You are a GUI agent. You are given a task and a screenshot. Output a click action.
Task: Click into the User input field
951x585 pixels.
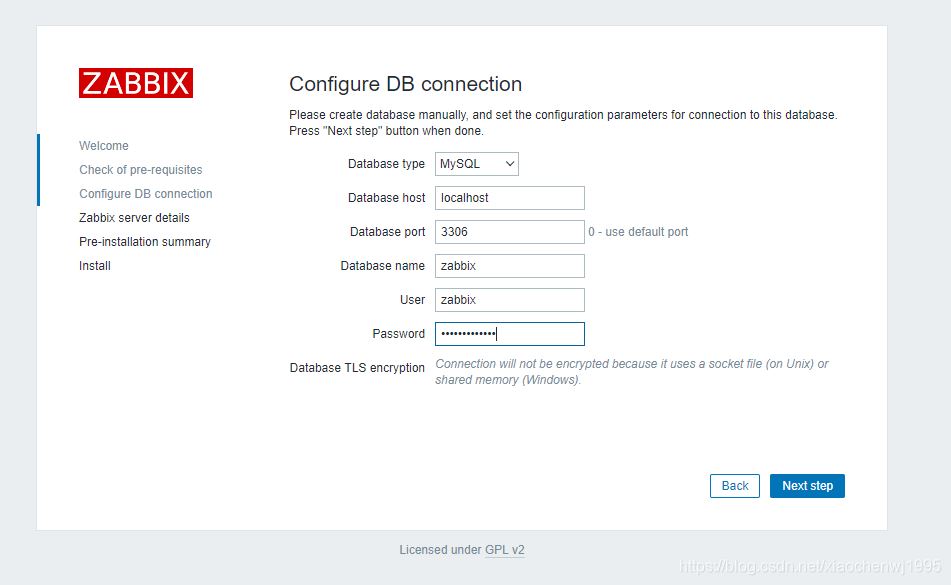[509, 300]
